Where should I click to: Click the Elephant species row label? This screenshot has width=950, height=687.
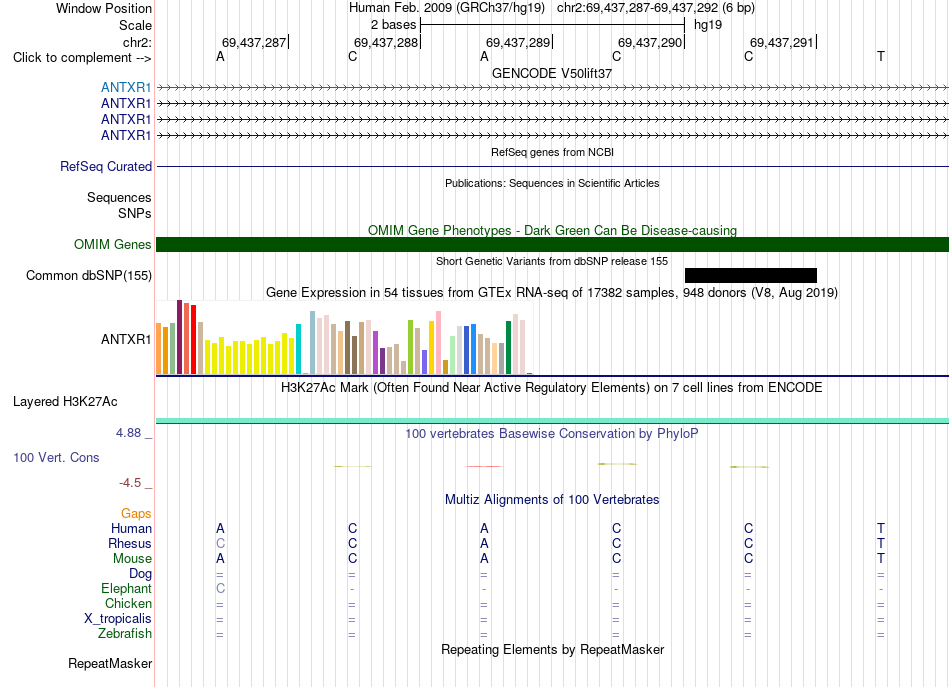[126, 588]
